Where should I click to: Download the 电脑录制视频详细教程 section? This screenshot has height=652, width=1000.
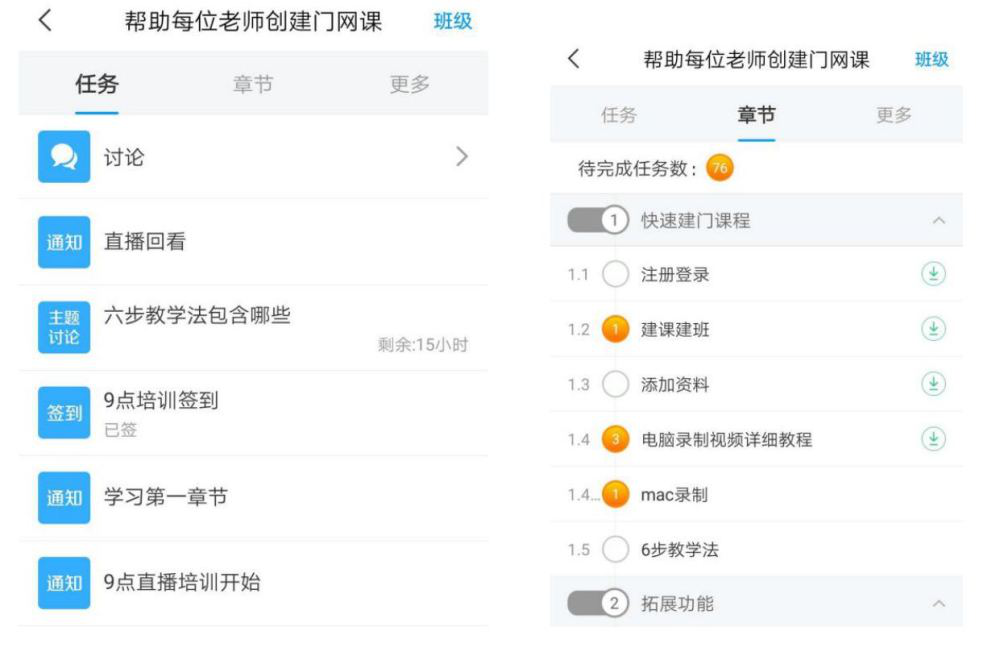pyautogui.click(x=932, y=439)
